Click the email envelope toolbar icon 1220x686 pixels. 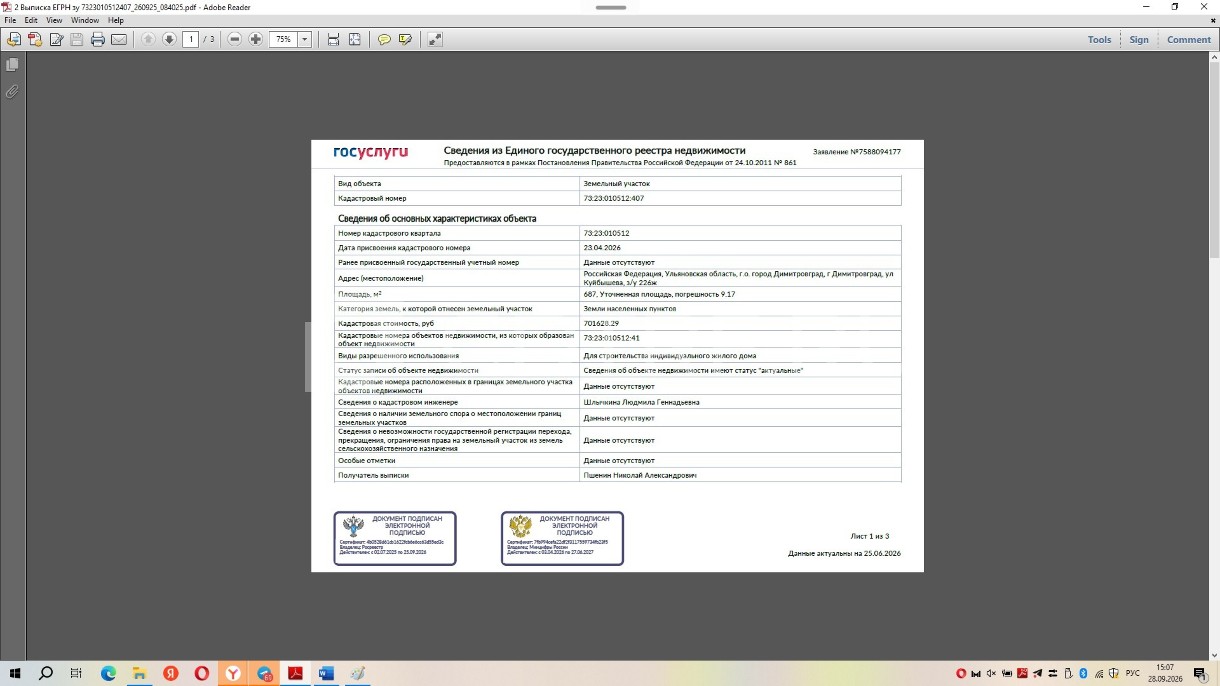tap(119, 39)
